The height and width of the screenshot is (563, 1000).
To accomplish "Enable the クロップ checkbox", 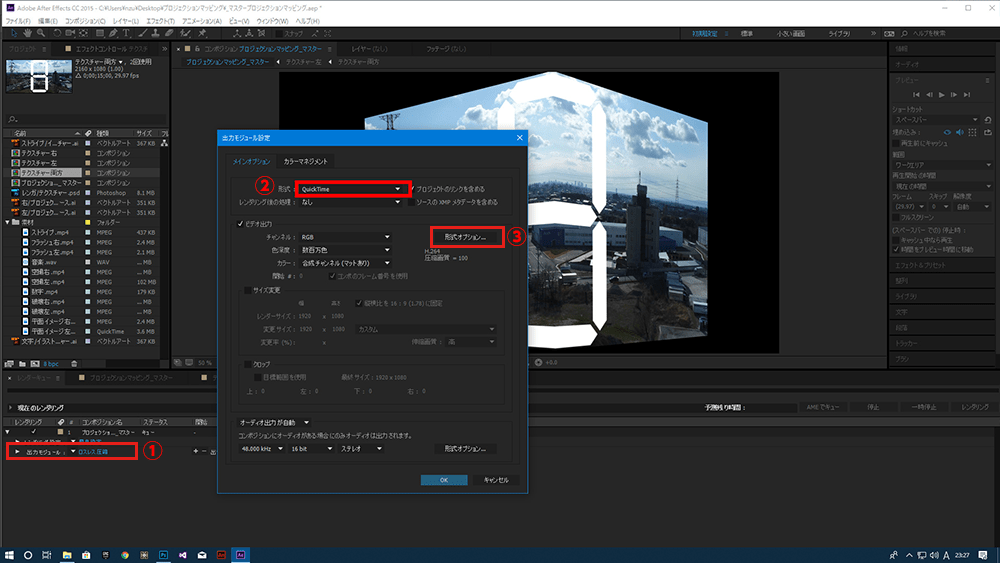I will pyautogui.click(x=249, y=365).
